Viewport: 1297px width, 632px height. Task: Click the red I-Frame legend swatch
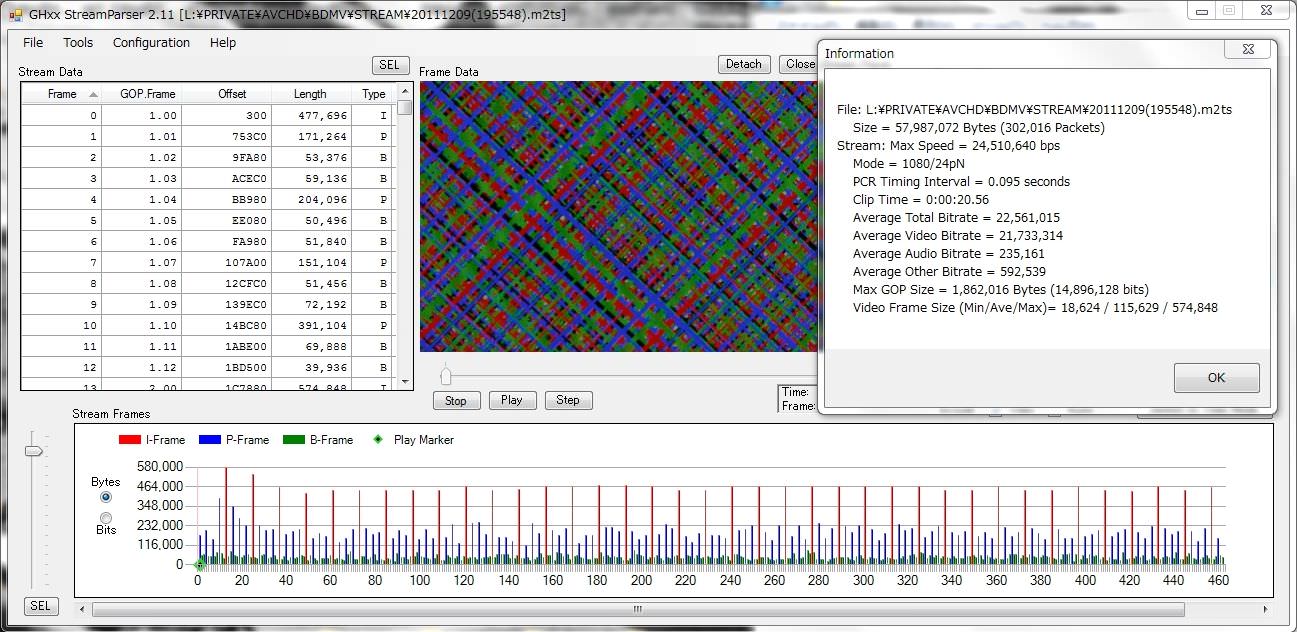(129, 440)
